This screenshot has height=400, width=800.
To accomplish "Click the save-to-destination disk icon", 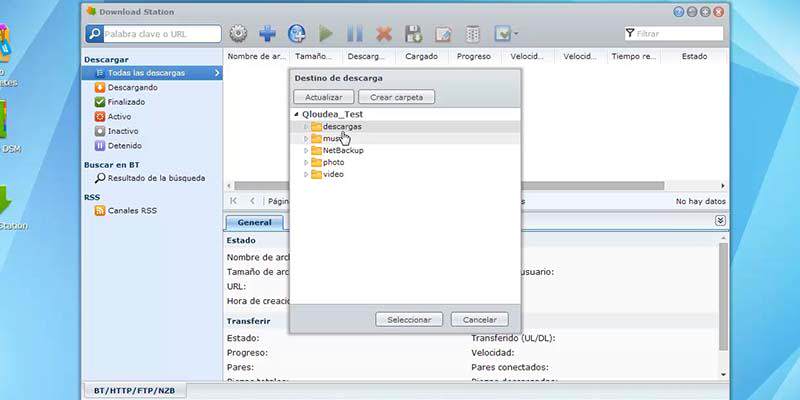I will coord(413,34).
